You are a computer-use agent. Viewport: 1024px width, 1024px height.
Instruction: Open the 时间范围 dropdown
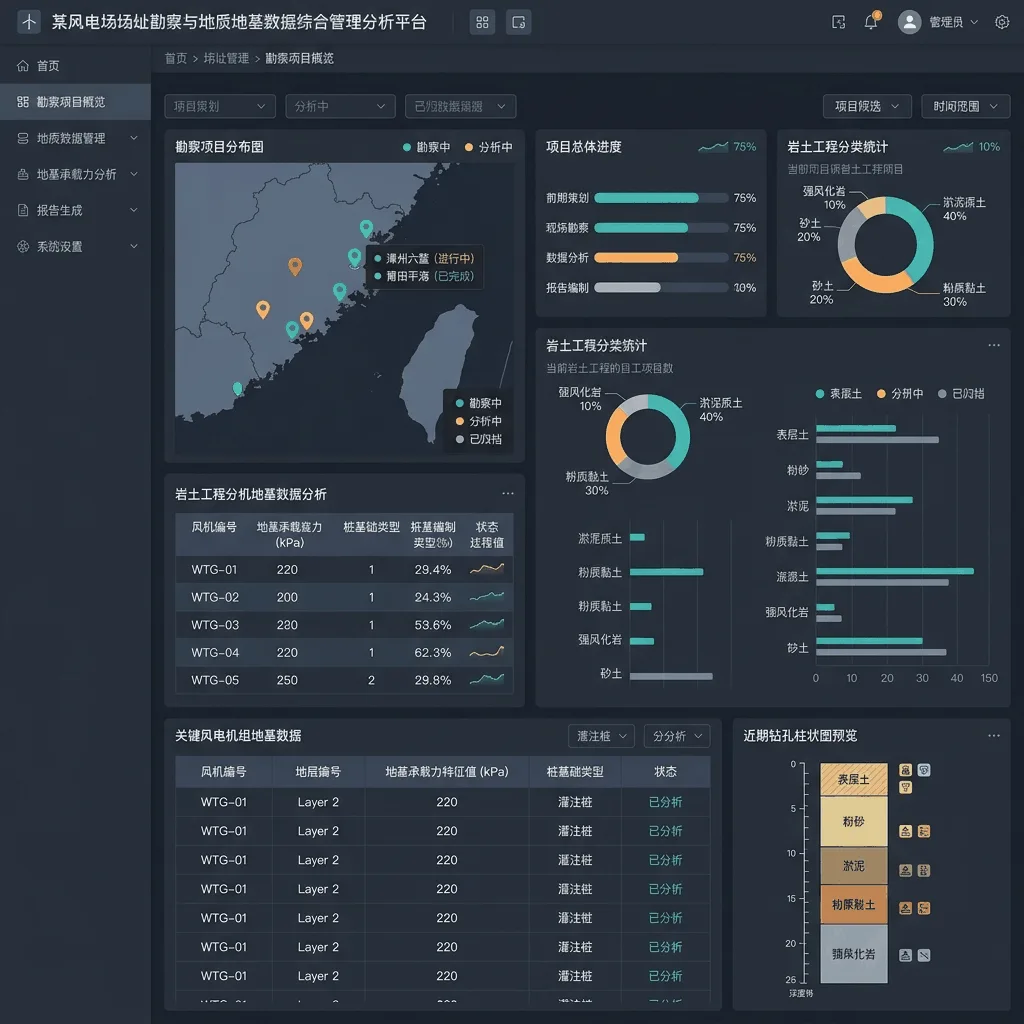(x=966, y=106)
